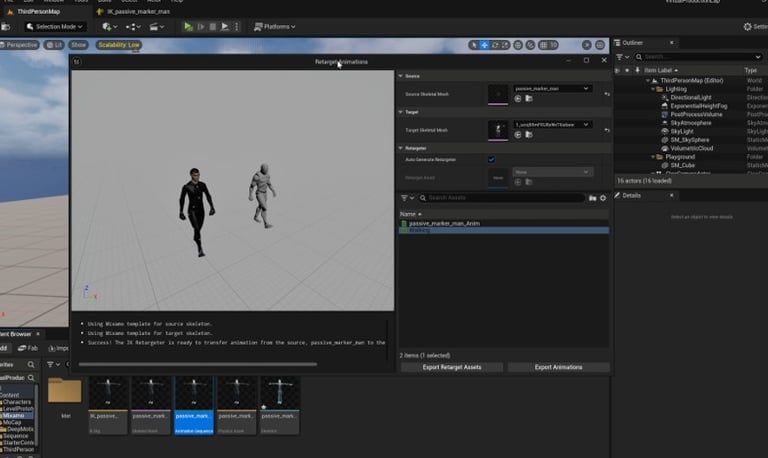768x458 pixels.
Task: Reset Target Skeletal Mesh to default arrow
Action: pyautogui.click(x=607, y=130)
